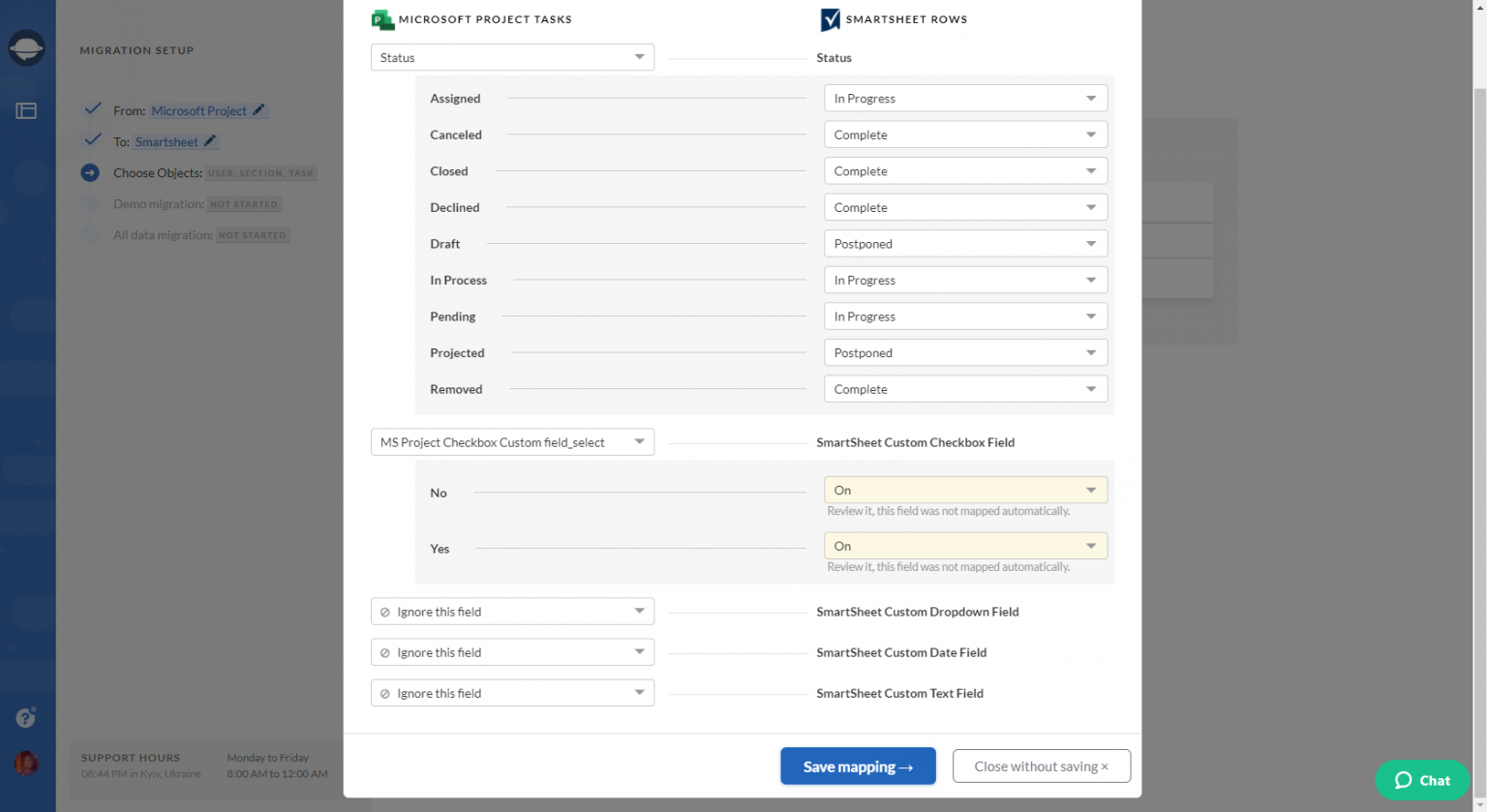Open the panel layout icon in the sidebar
Viewport: 1487px width, 812px height.
[x=28, y=109]
